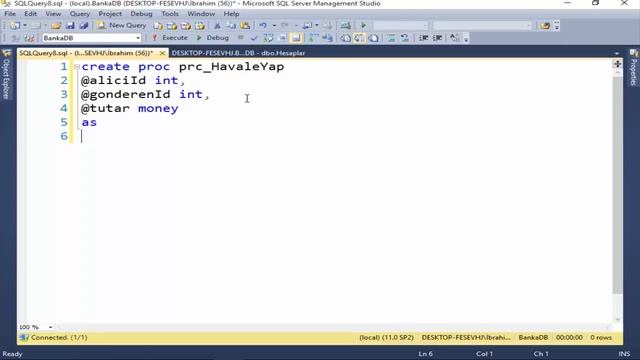Click the Save All icon

coord(84,25)
